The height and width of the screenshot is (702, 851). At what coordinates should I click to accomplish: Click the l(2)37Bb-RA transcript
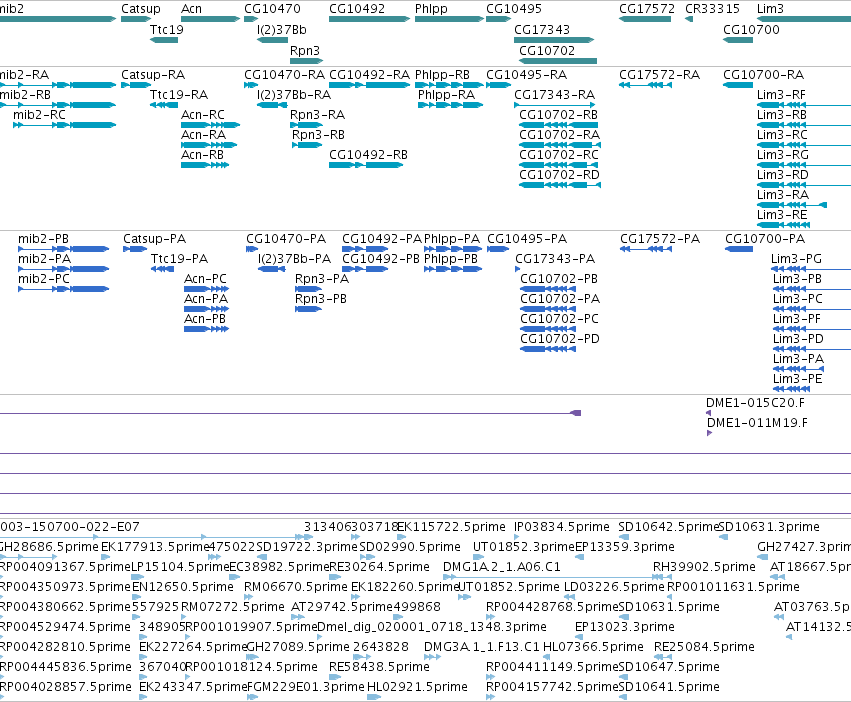pos(272,105)
